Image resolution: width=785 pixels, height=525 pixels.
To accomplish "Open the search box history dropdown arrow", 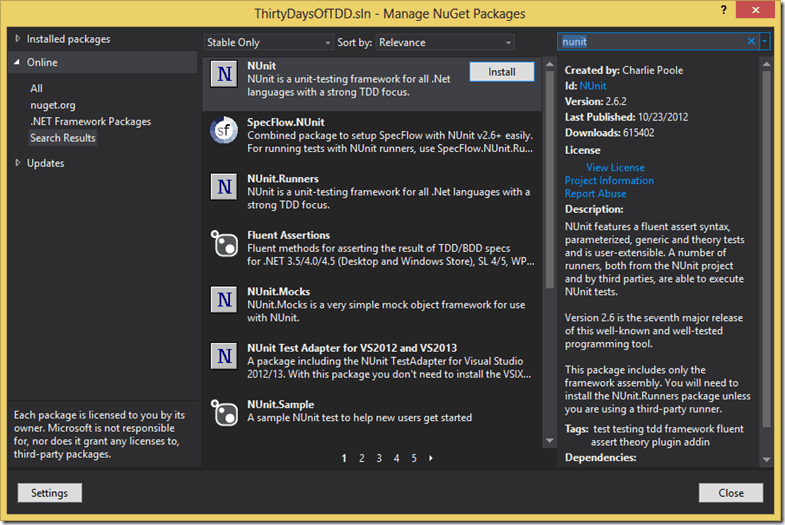I will pos(764,41).
